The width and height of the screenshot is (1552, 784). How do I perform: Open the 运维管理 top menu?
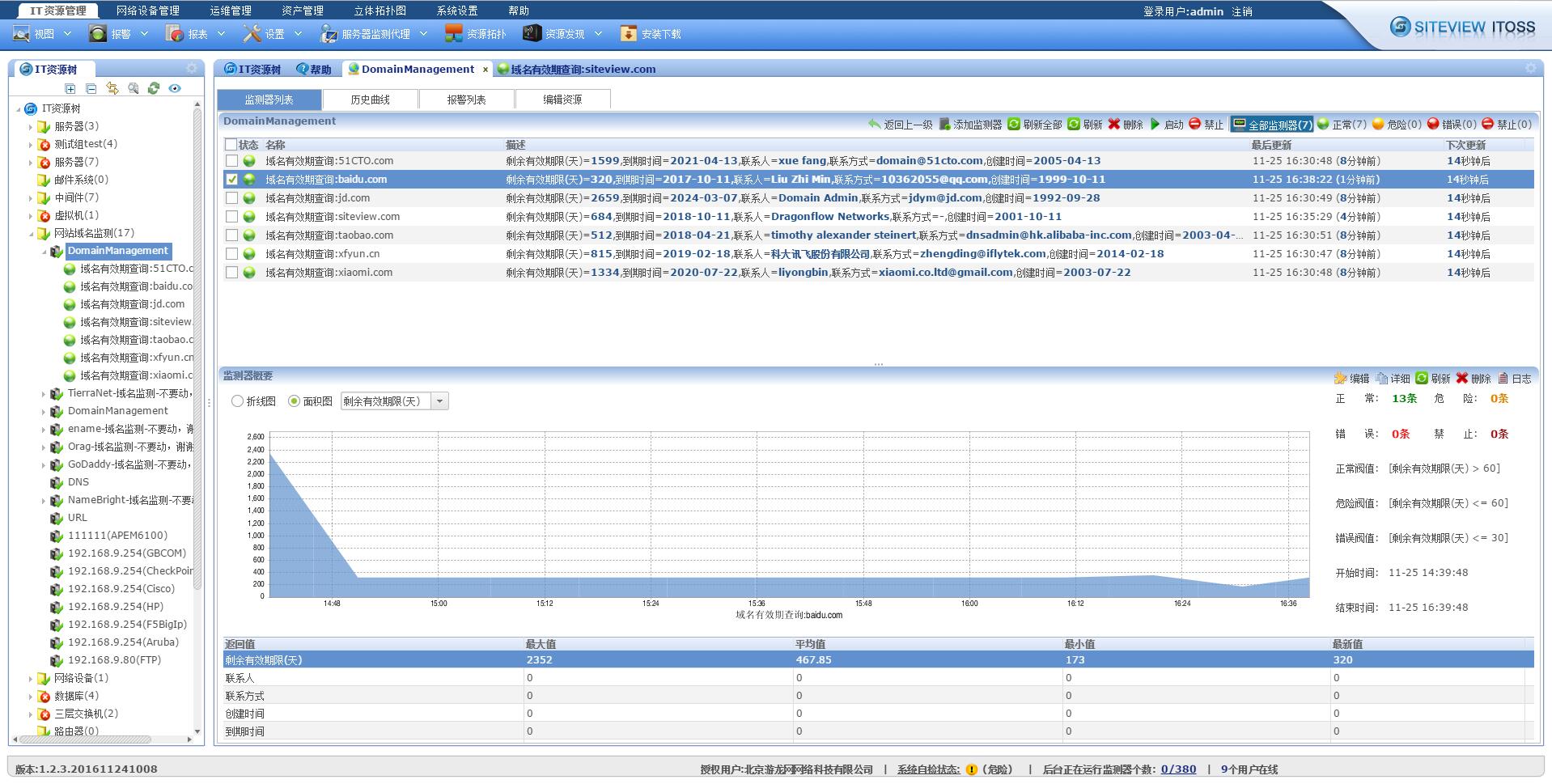231,11
